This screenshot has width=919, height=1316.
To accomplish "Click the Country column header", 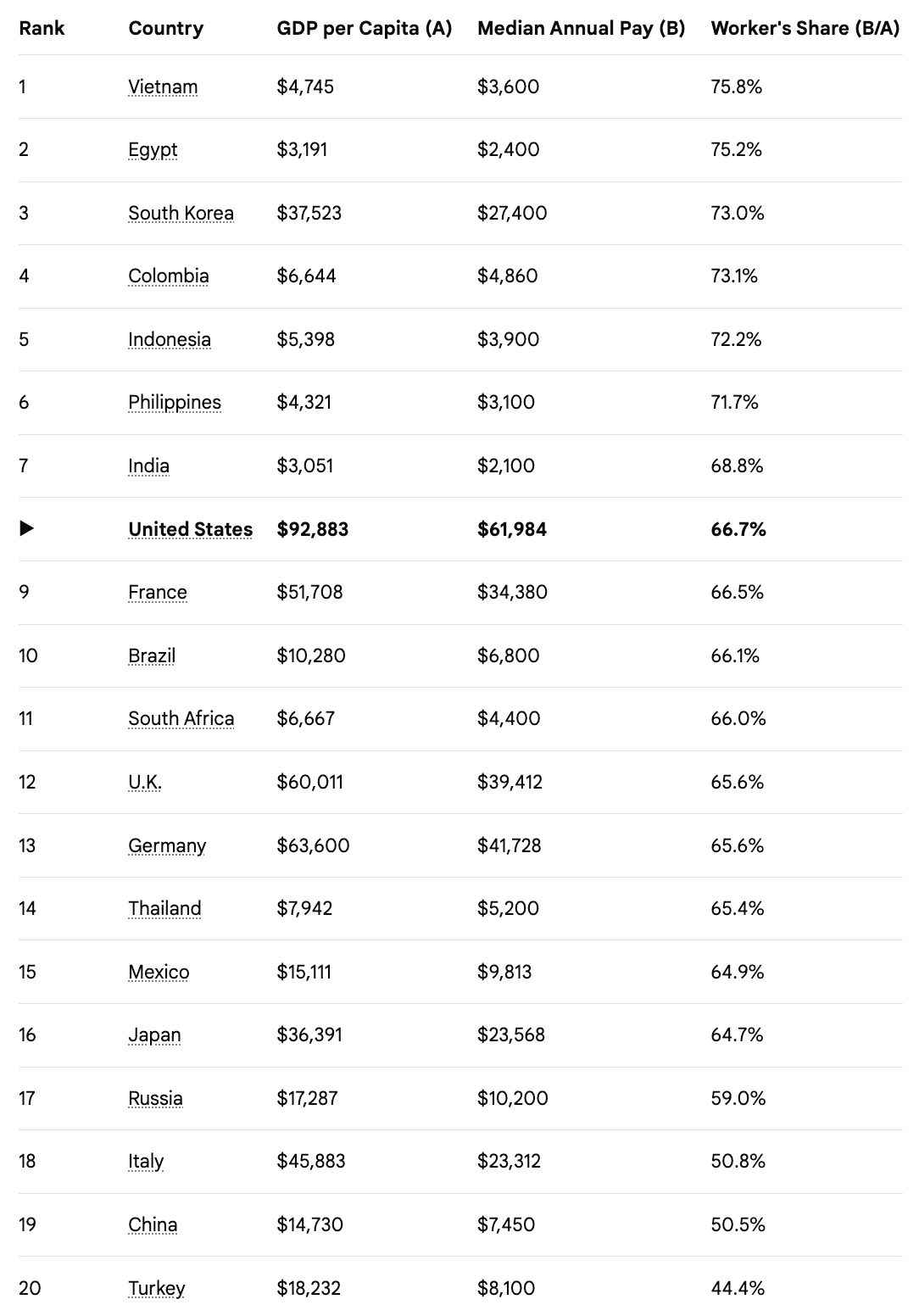I will tap(166, 28).
